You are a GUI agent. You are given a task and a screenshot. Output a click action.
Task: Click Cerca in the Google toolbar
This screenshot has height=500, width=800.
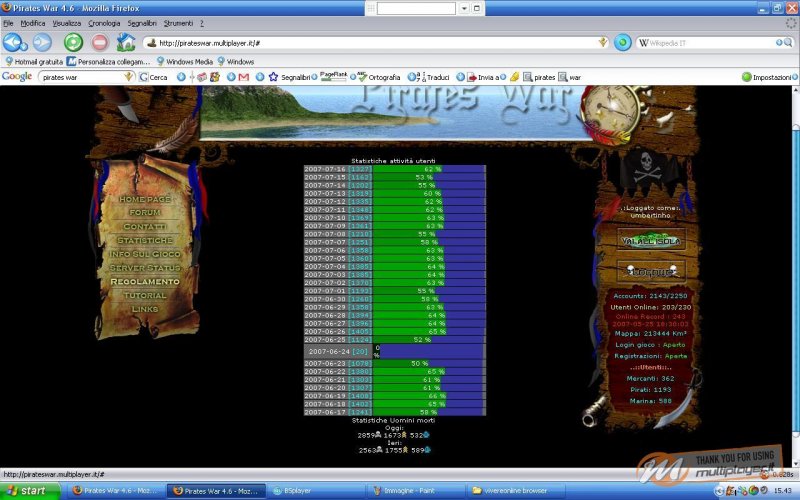pyautogui.click(x=154, y=77)
